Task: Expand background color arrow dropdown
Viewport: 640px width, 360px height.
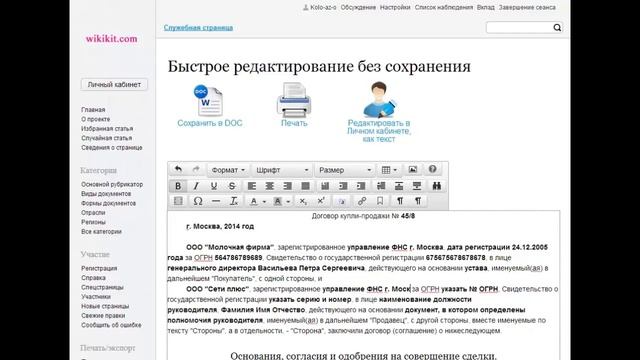Action: point(288,202)
